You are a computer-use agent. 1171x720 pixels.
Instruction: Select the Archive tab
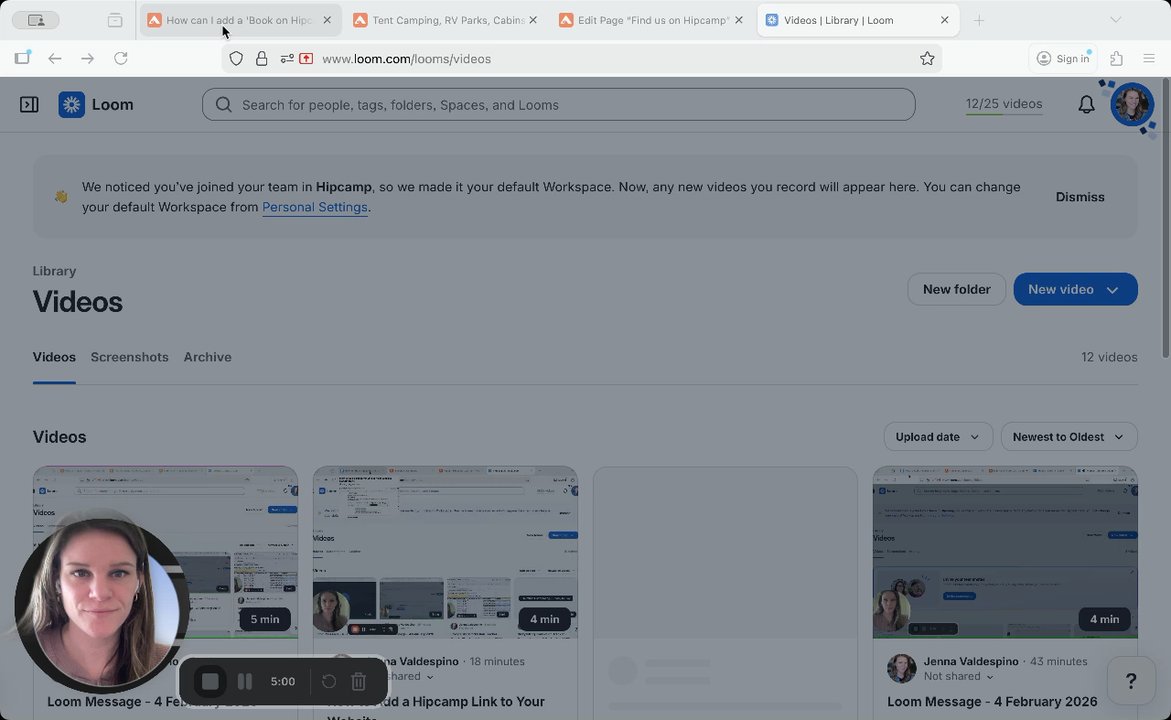point(208,357)
